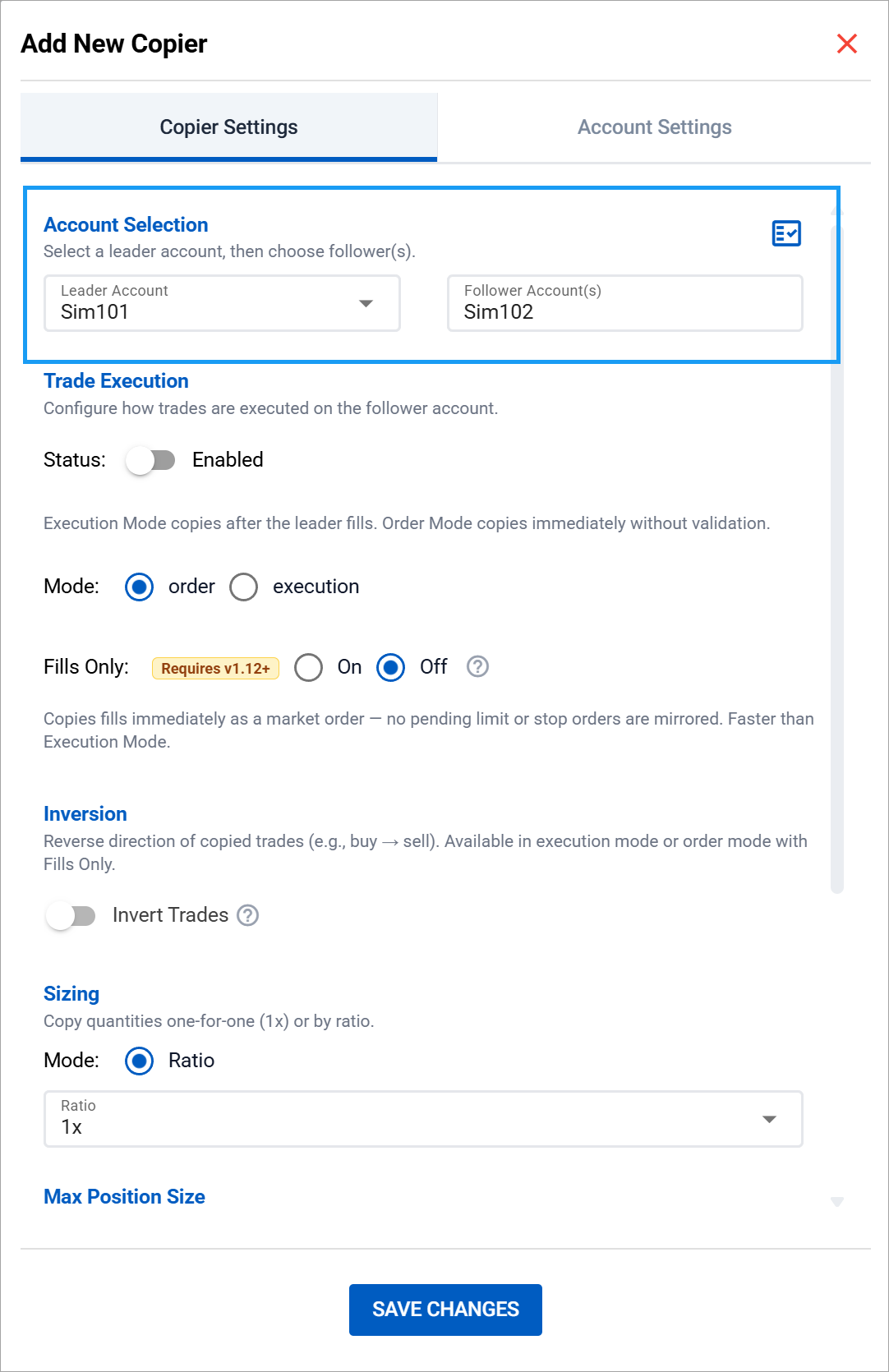Click the help icon beside Fills Only
Screen dimensions: 889x1372
coord(477,666)
